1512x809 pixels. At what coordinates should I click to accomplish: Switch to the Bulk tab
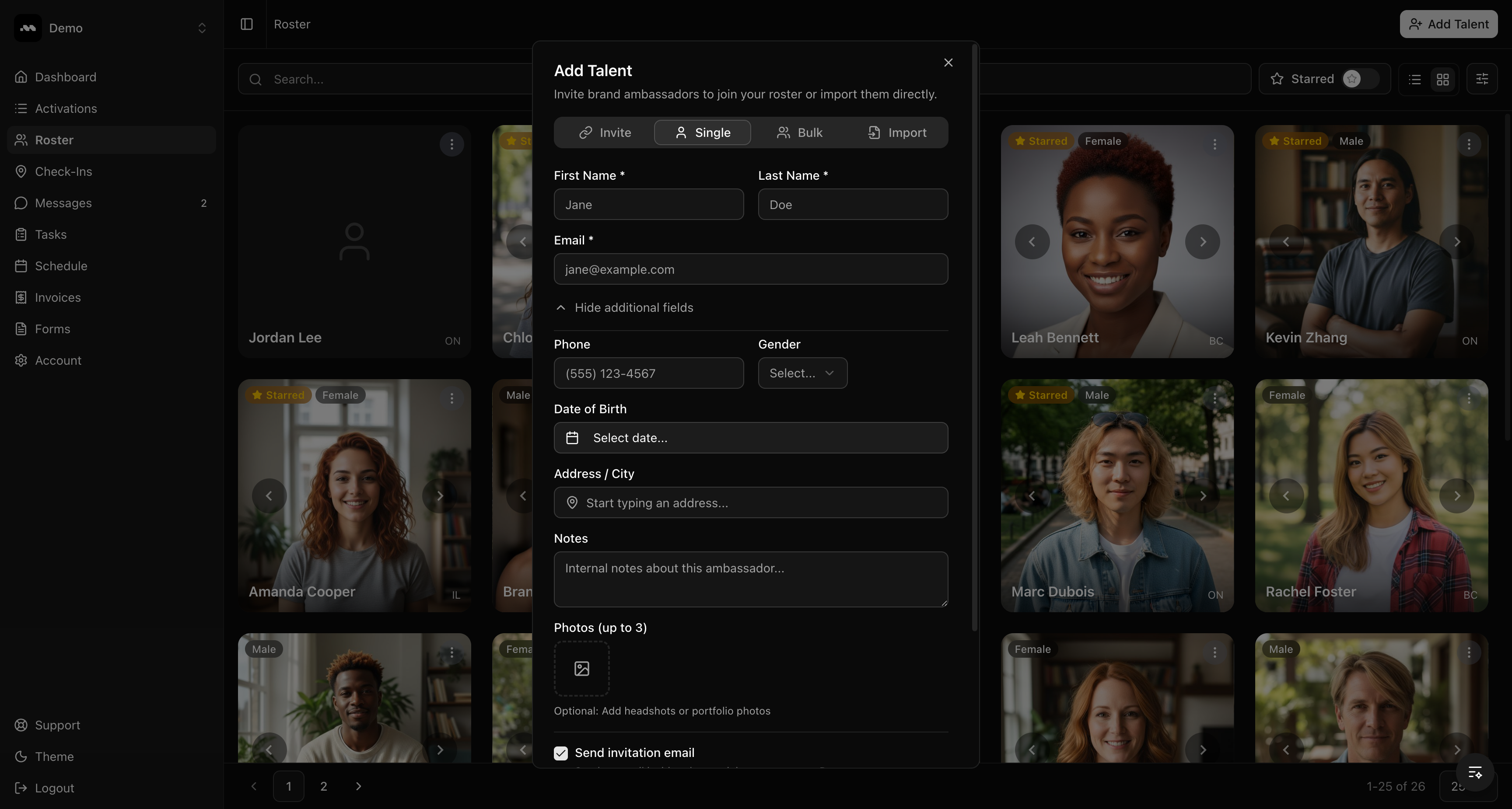pyautogui.click(x=799, y=133)
